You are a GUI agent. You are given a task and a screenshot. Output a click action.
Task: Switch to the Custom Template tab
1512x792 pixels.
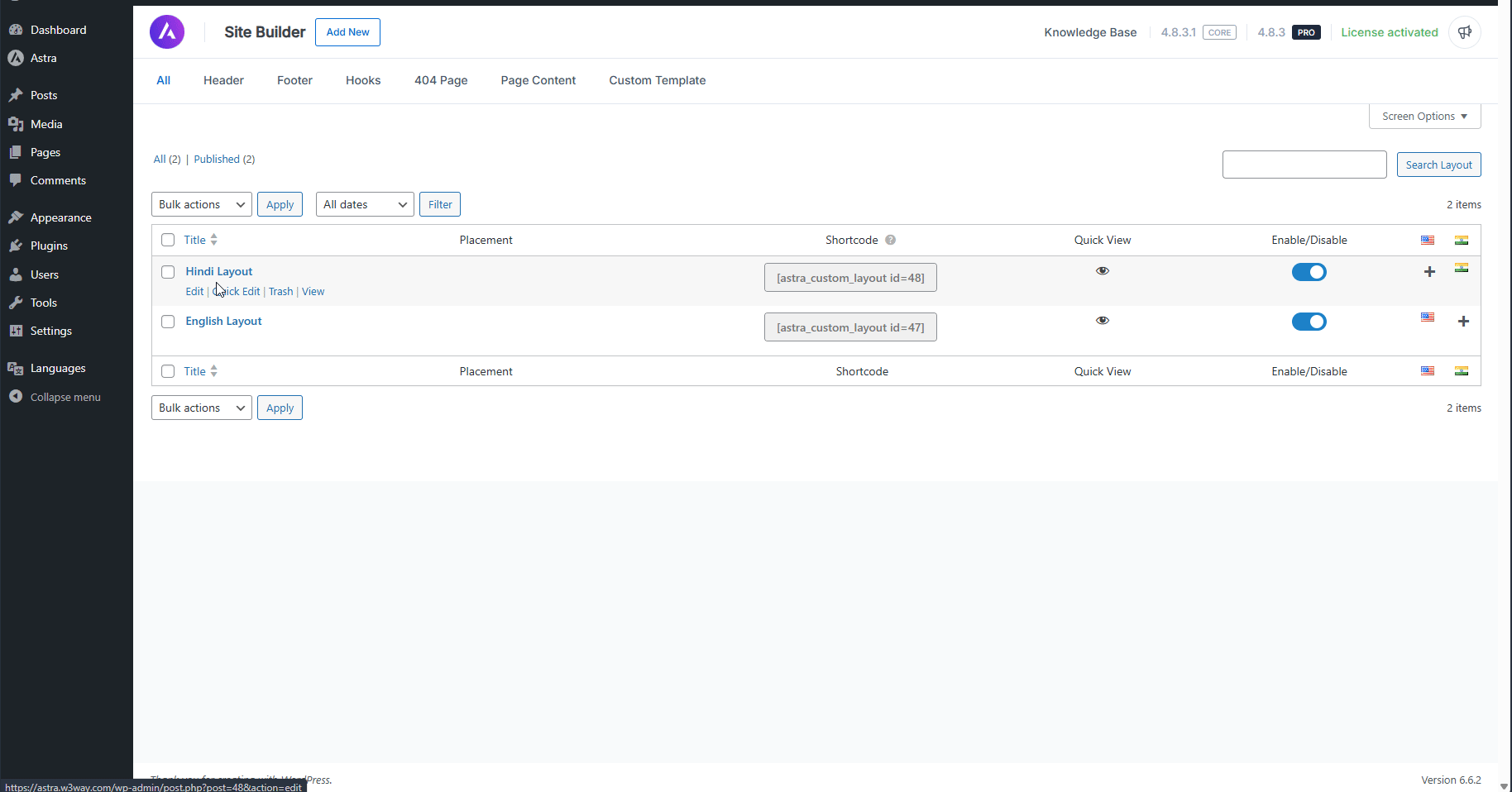658,80
